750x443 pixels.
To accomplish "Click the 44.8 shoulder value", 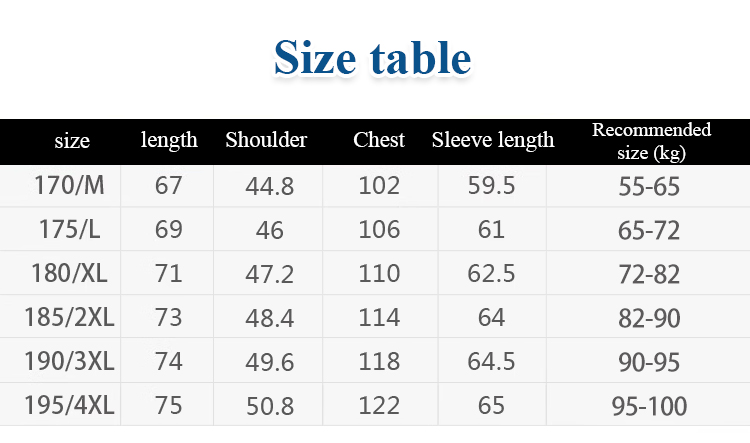I will [x=269, y=186].
